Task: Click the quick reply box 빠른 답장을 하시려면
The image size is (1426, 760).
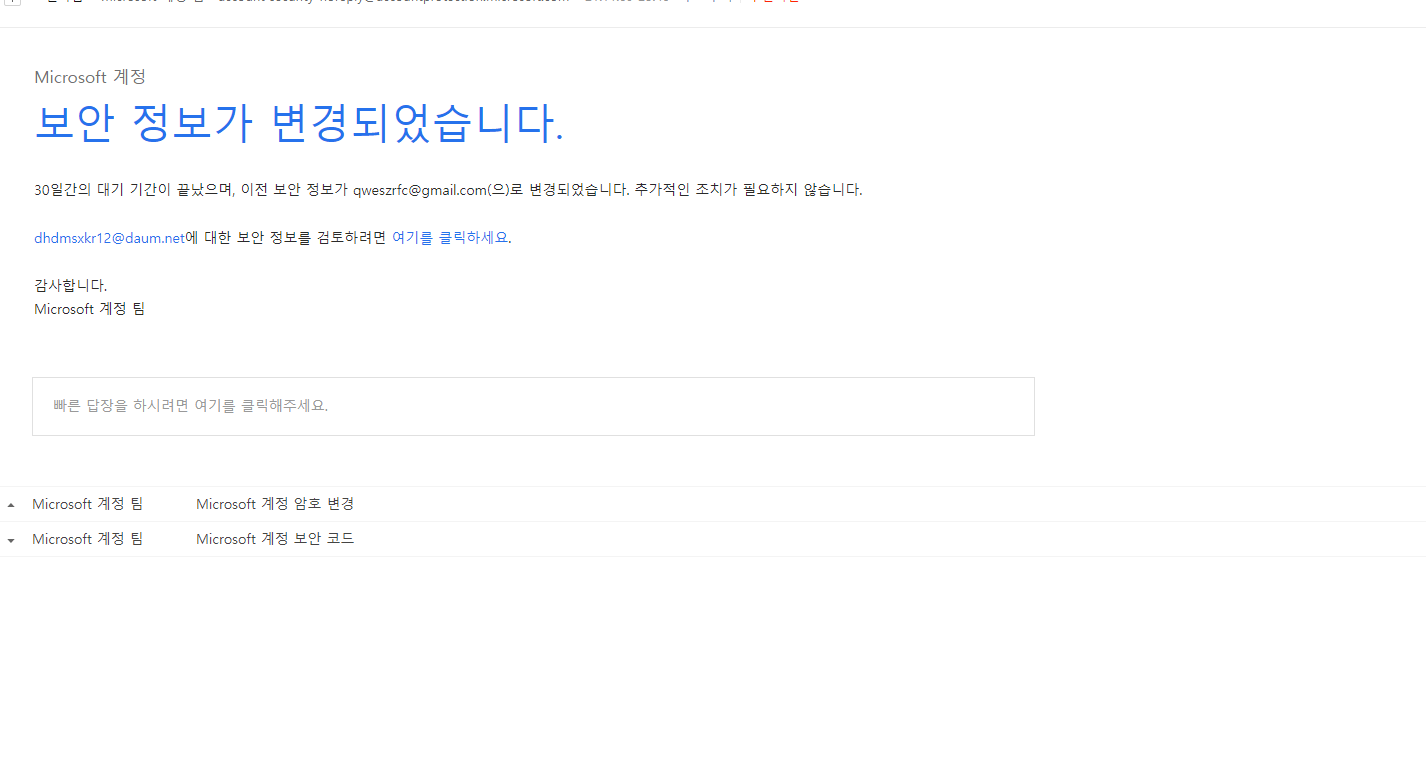Action: click(x=533, y=406)
